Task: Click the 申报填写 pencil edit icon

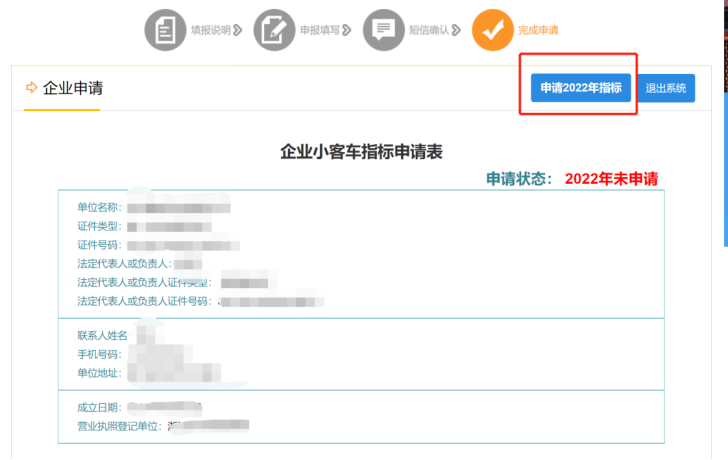Action: point(274,29)
